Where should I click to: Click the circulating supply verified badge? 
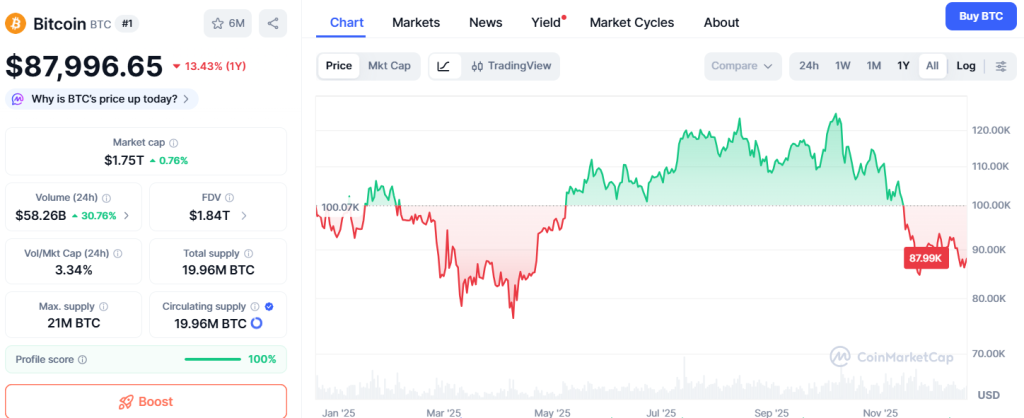(269, 306)
